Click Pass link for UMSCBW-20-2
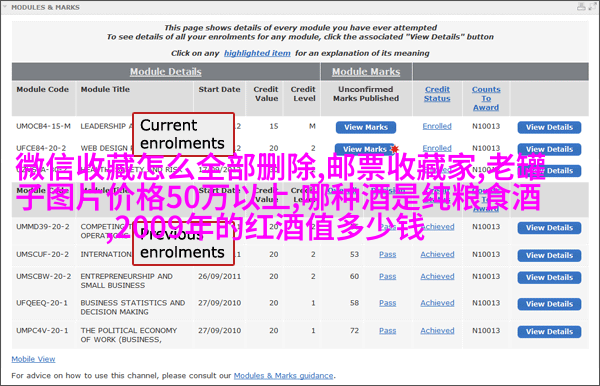600x386 pixels. [388, 276]
